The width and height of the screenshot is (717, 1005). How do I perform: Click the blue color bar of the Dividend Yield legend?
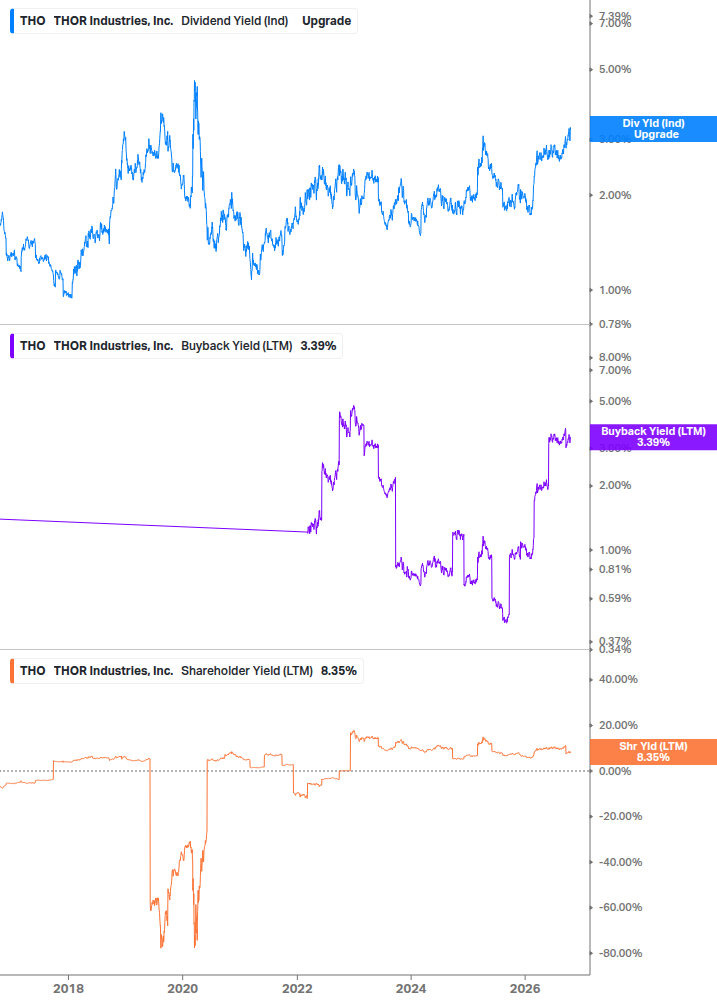[12, 21]
